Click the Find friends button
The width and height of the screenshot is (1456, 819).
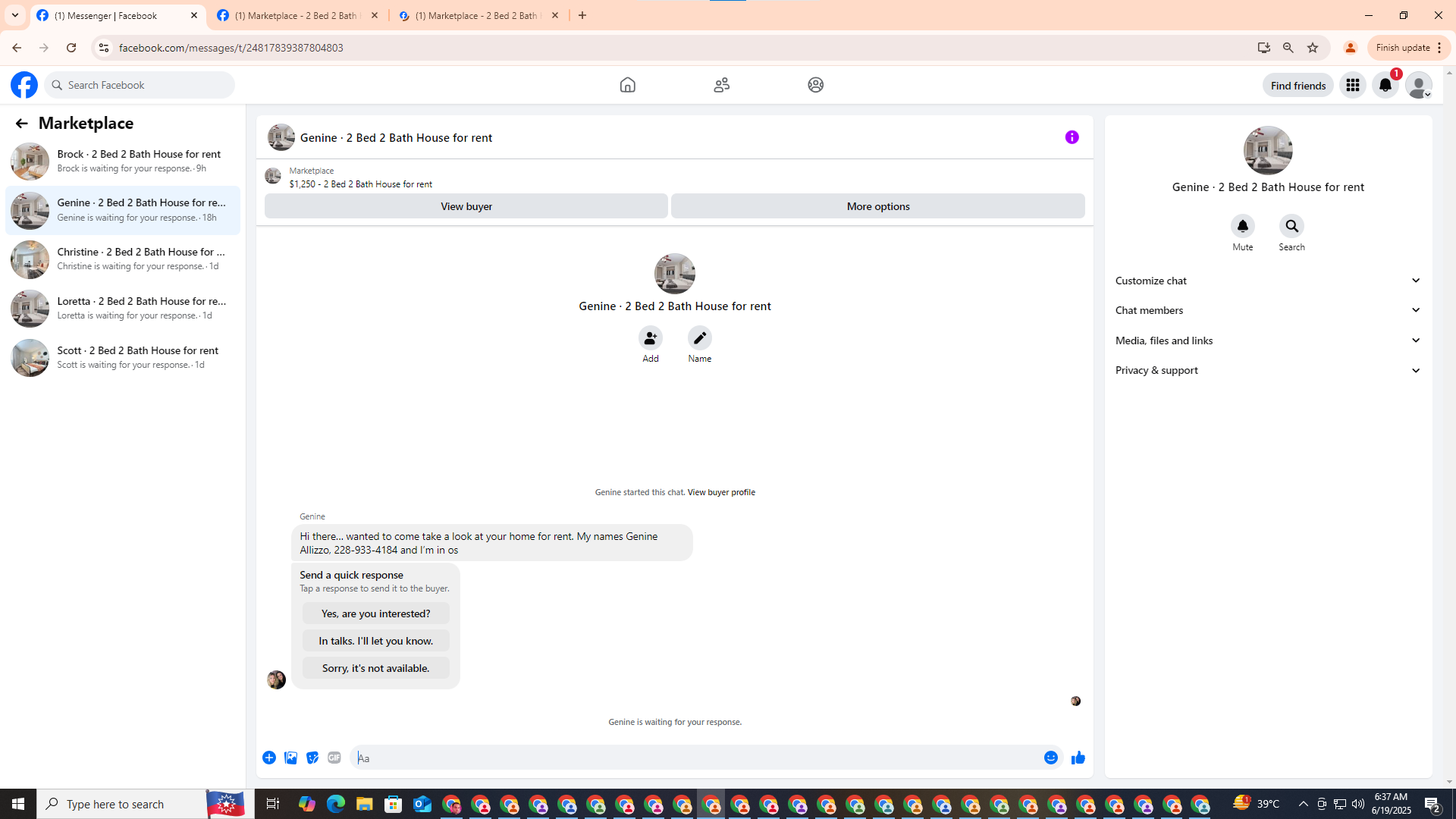1298,85
